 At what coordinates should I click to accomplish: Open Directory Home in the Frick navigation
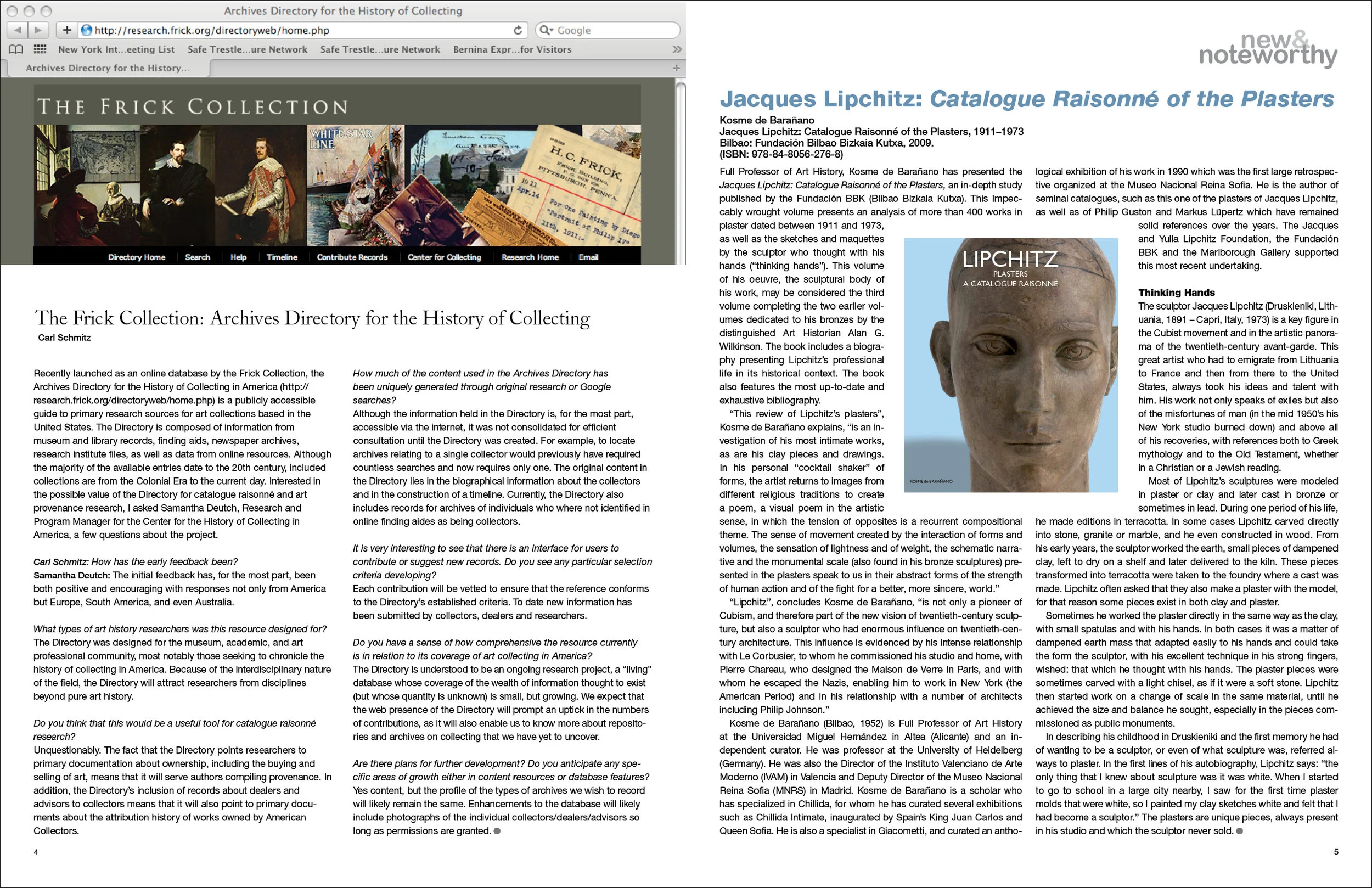(x=137, y=257)
